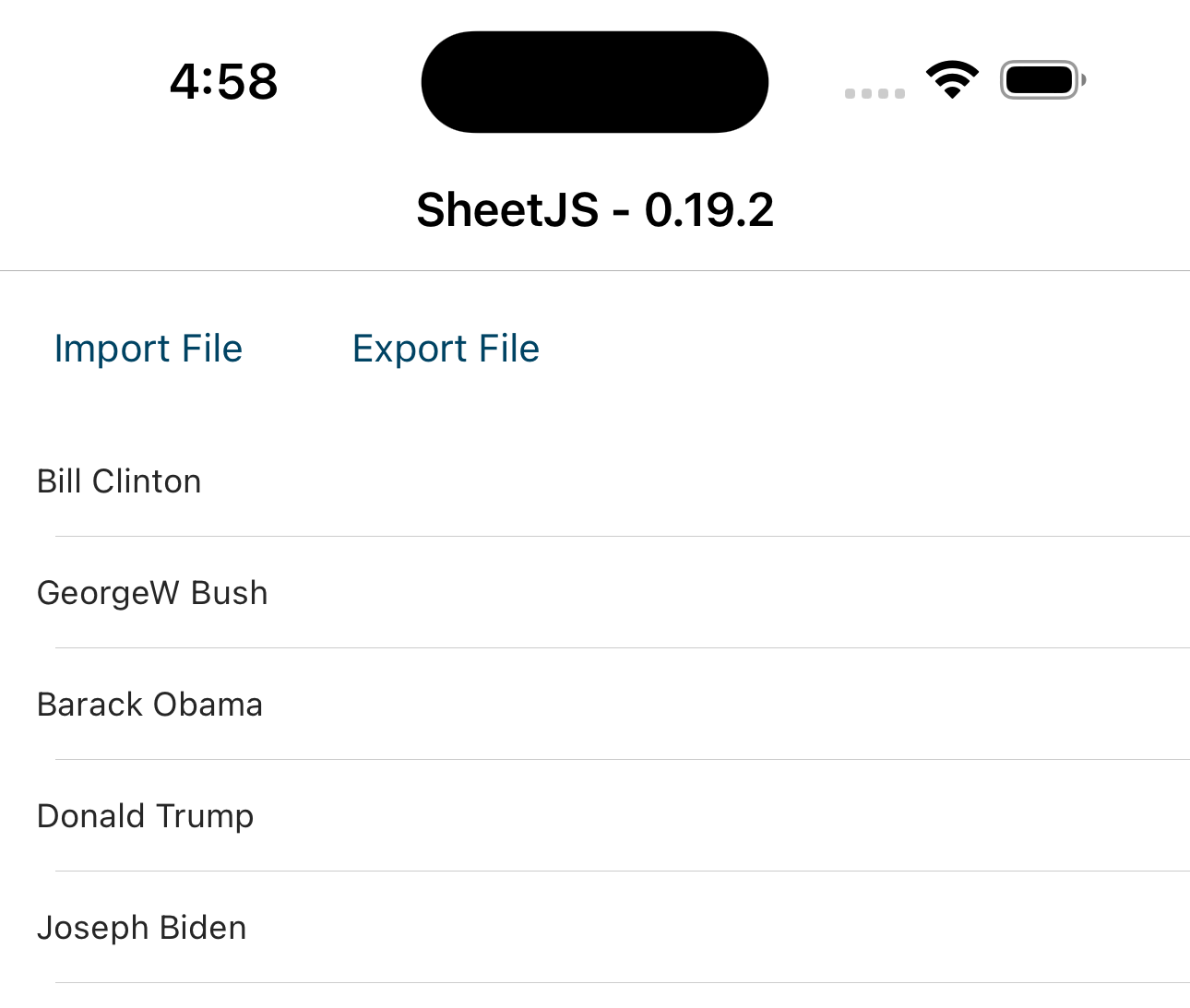
Task: Click version number 0.19.2 in header
Action: pos(708,210)
